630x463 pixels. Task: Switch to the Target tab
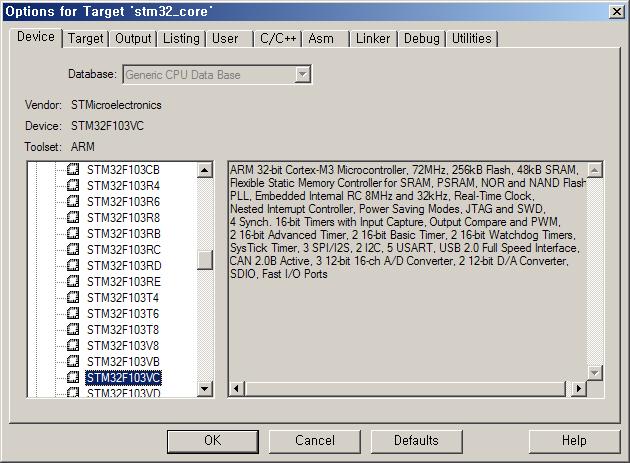pos(86,39)
